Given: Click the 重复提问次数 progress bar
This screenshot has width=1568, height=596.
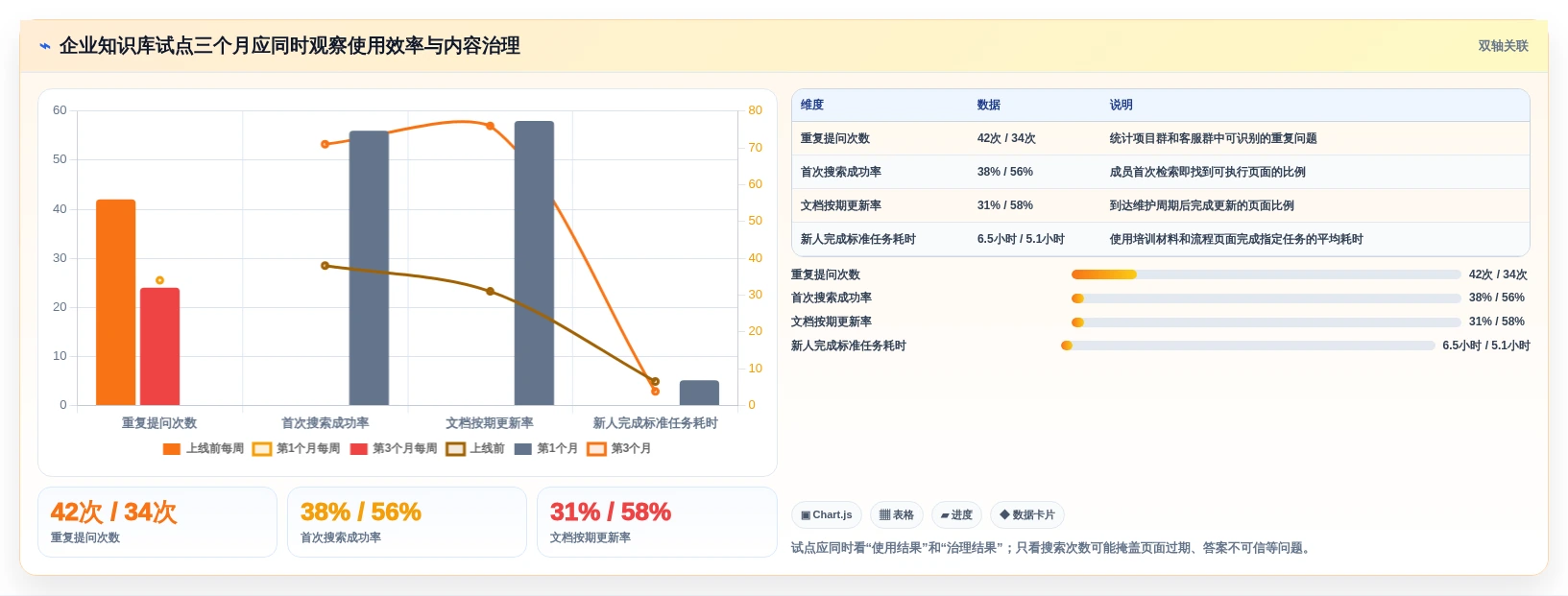Looking at the screenshot, I should (1266, 274).
